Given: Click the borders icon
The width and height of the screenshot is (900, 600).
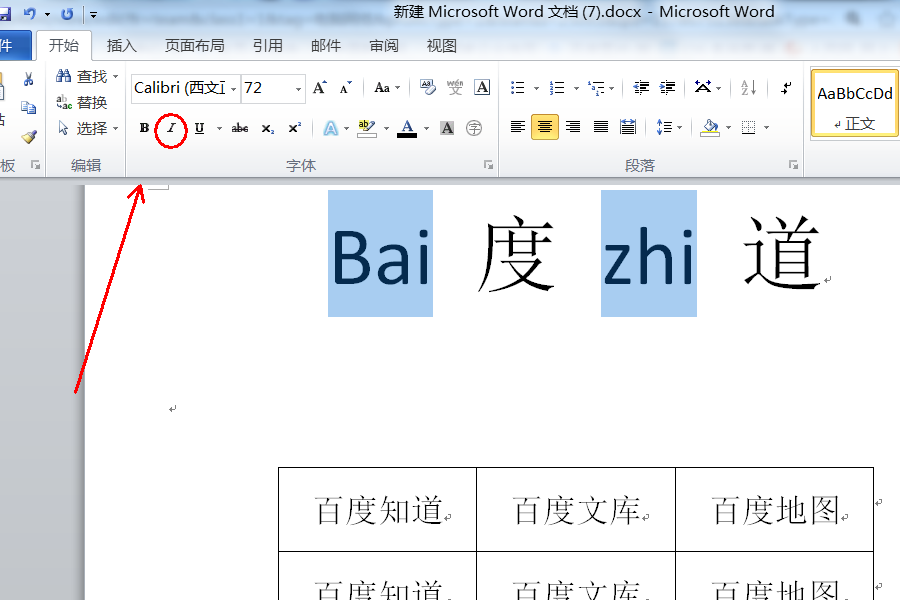Looking at the screenshot, I should point(748,127).
